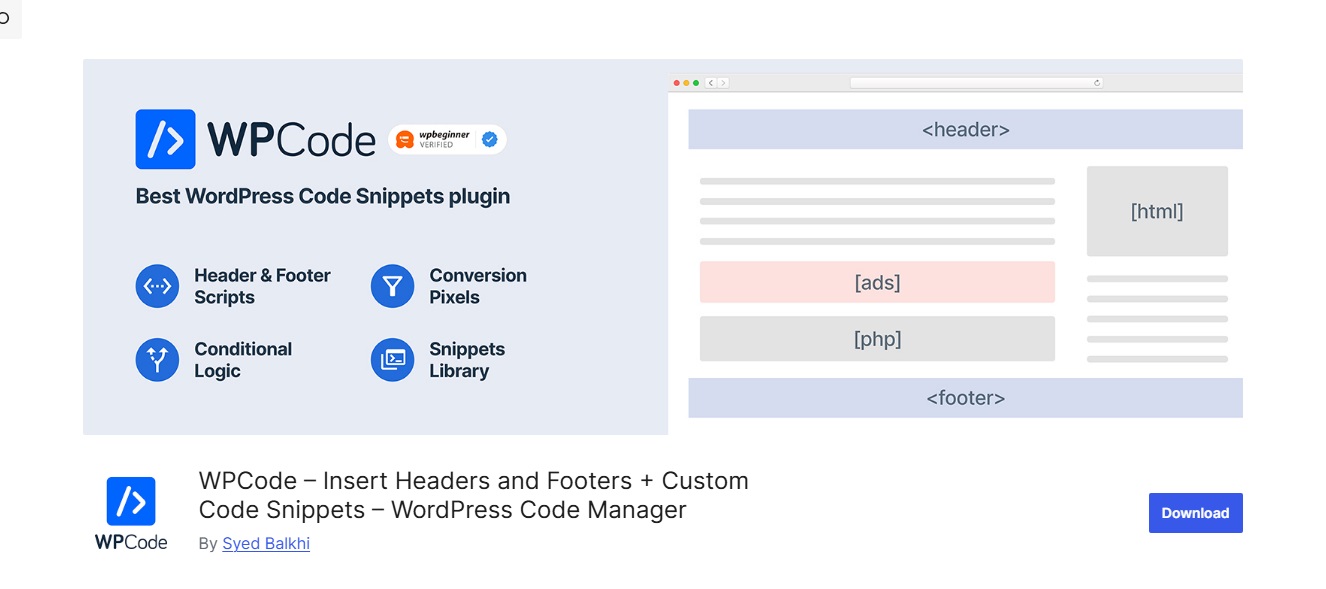This screenshot has height=589, width=1326.
Task: Click the Conversion Pixels funnel icon
Action: pos(392,286)
